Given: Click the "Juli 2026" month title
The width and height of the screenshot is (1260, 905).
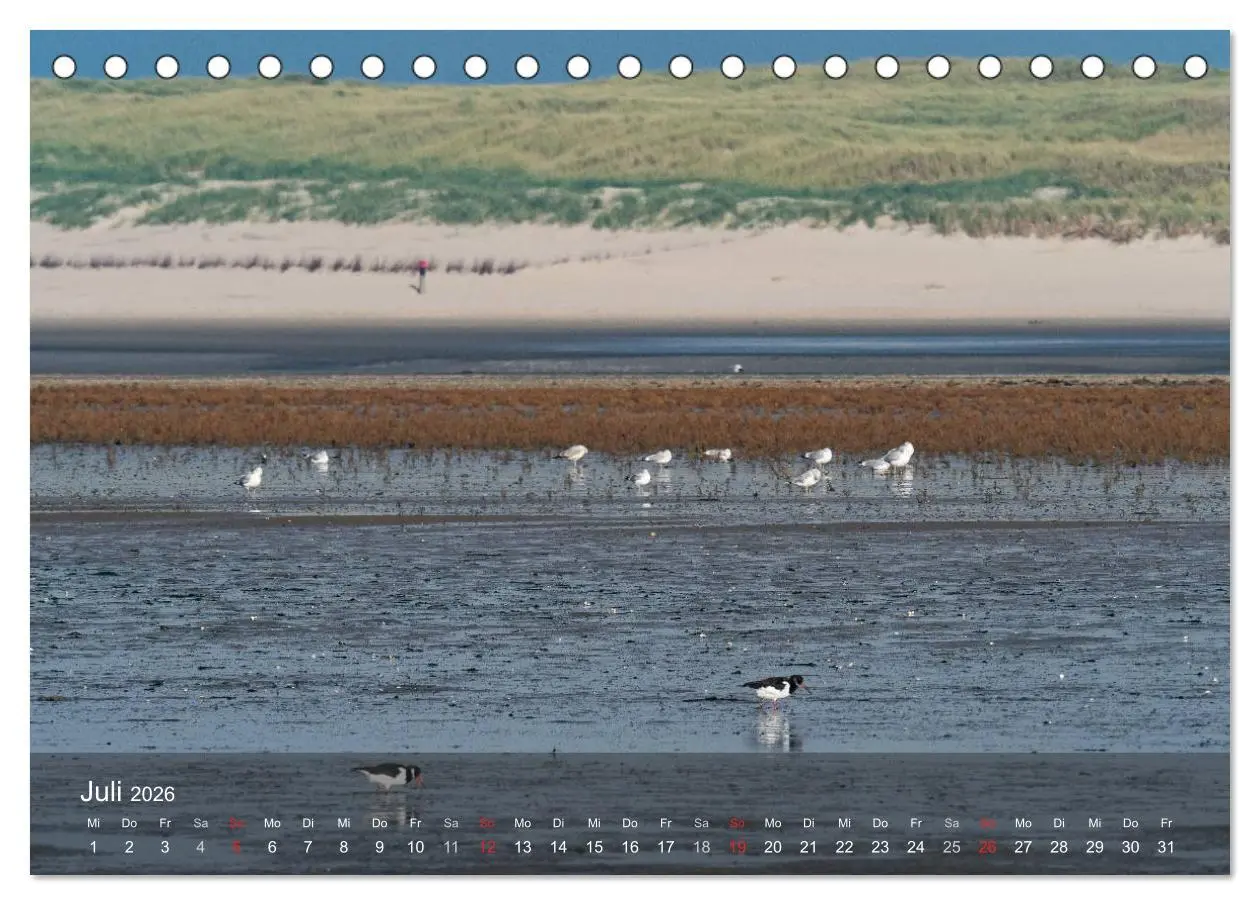Looking at the screenshot, I should (127, 792).
